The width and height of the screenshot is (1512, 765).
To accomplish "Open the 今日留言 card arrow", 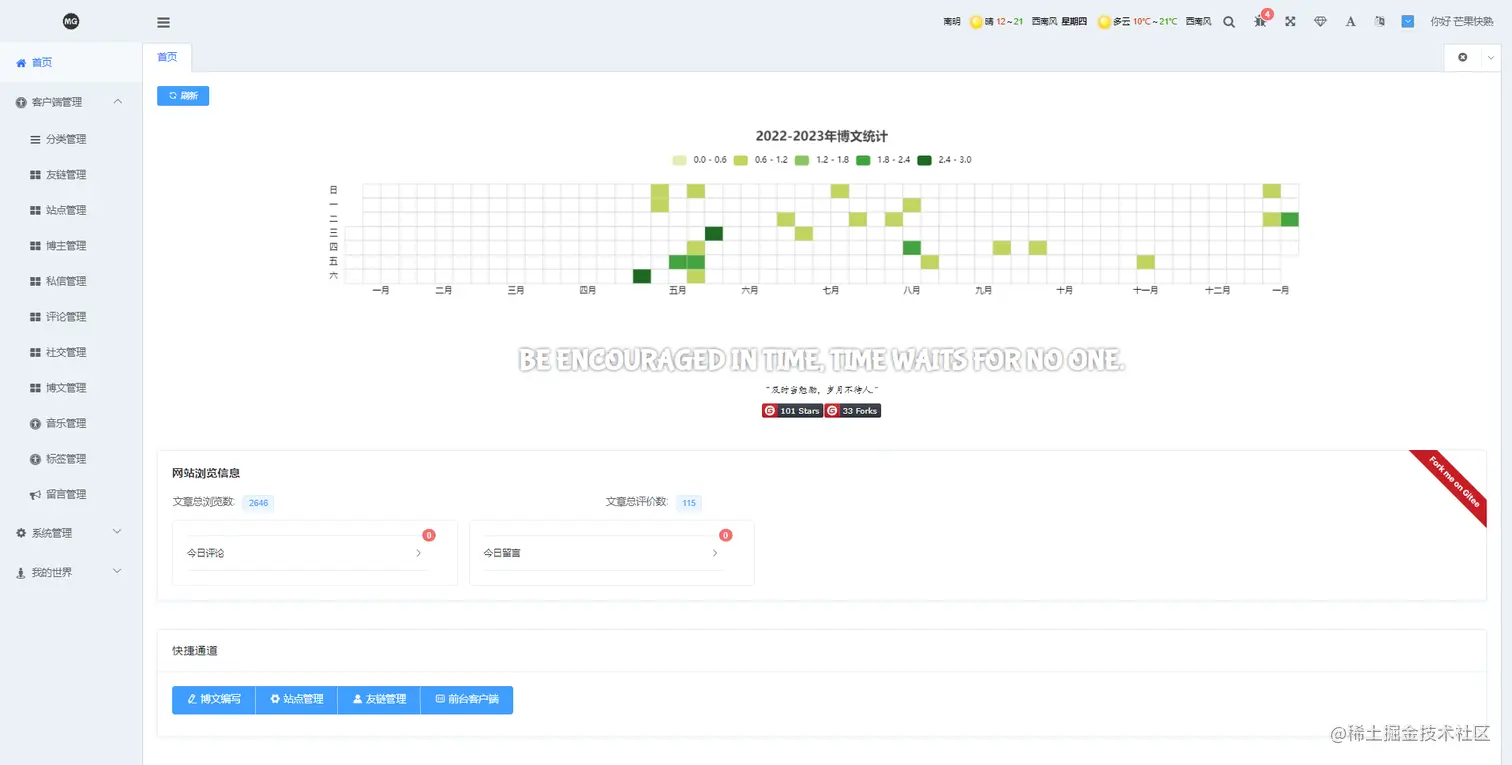I will [715, 552].
